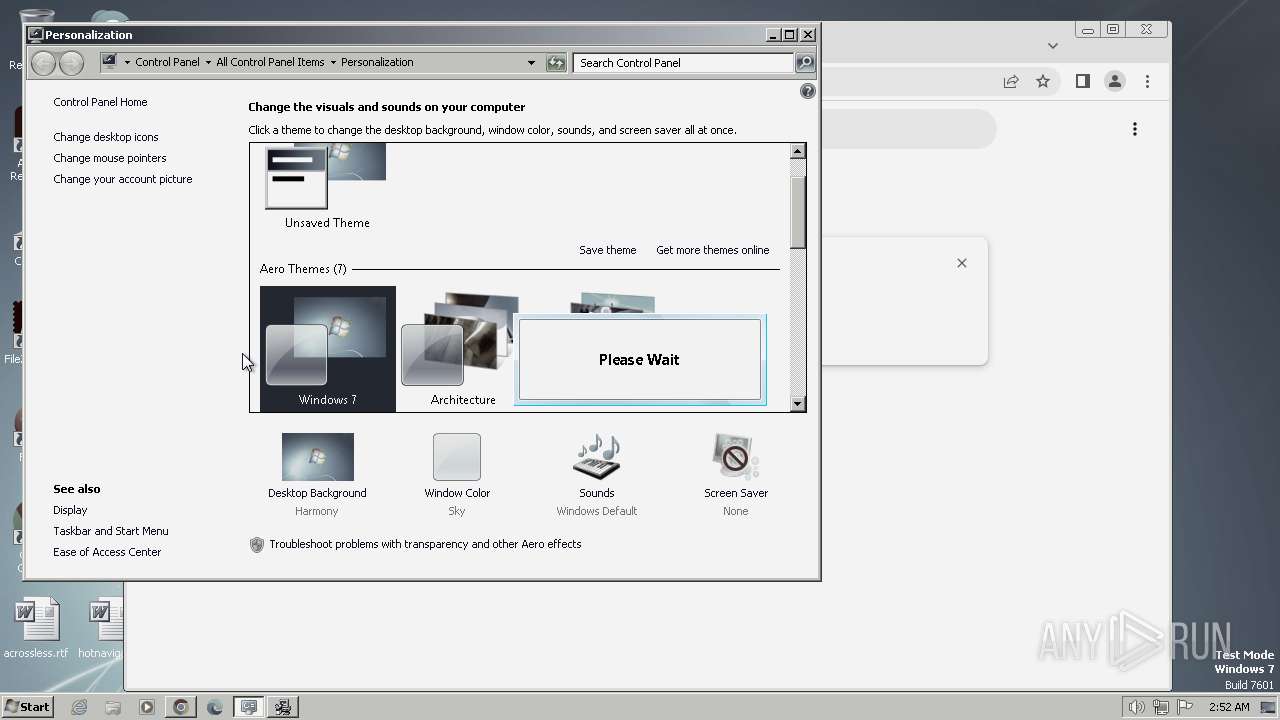Image resolution: width=1280 pixels, height=720 pixels.
Task: Open the Control Panel Home link
Action: click(x=100, y=102)
